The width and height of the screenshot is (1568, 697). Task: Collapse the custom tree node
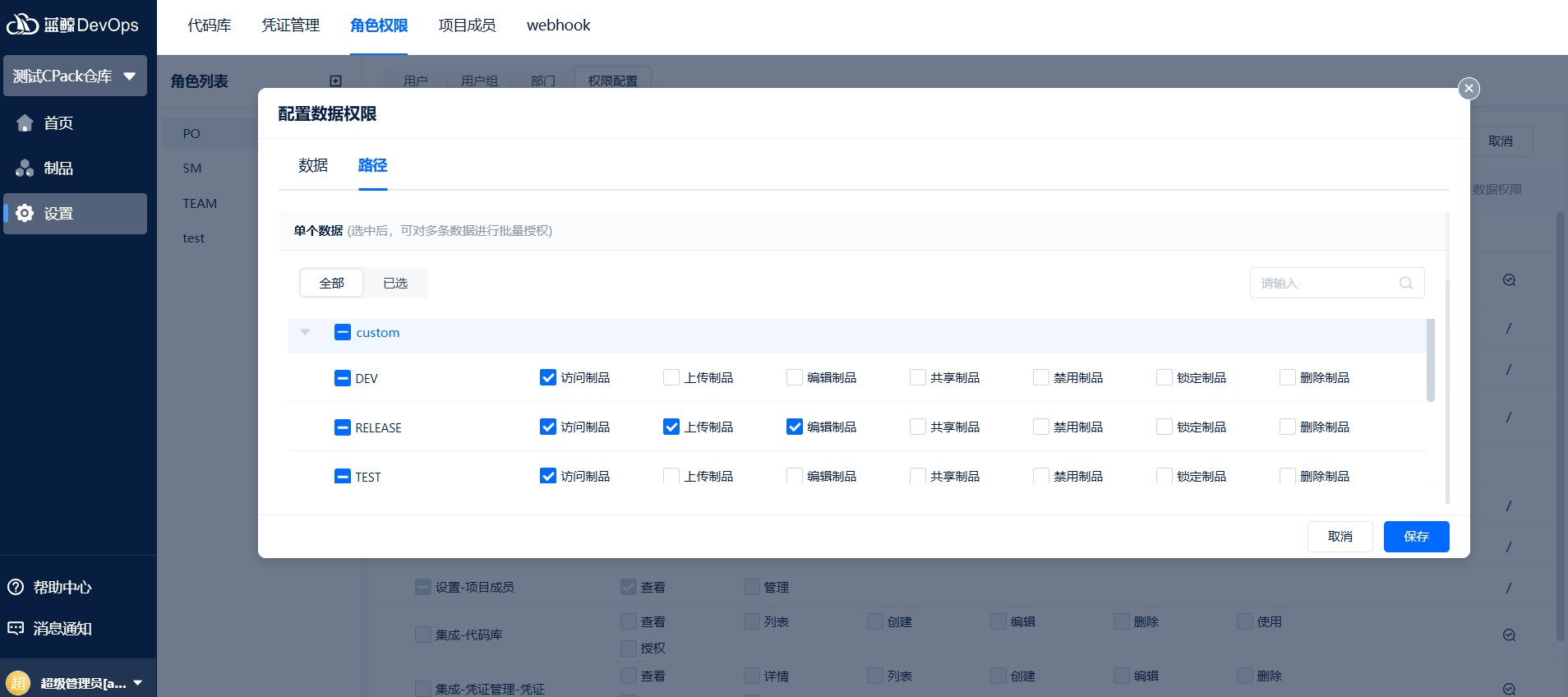click(x=306, y=332)
